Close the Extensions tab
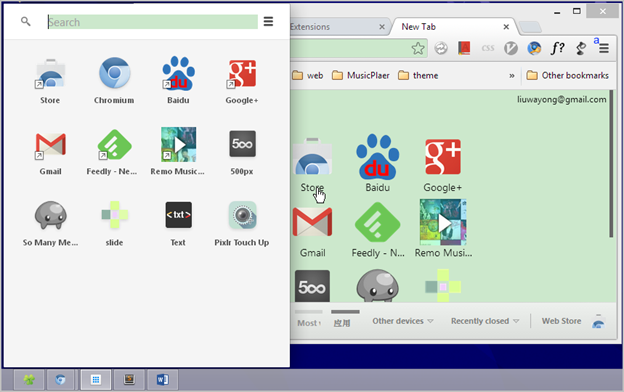This screenshot has height=392, width=624. point(382,27)
